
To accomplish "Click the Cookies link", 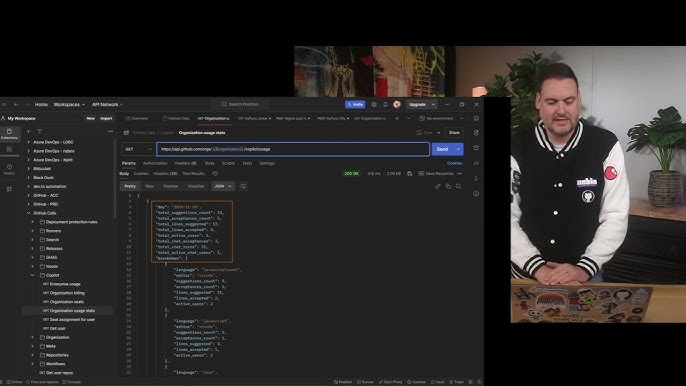I will point(454,163).
